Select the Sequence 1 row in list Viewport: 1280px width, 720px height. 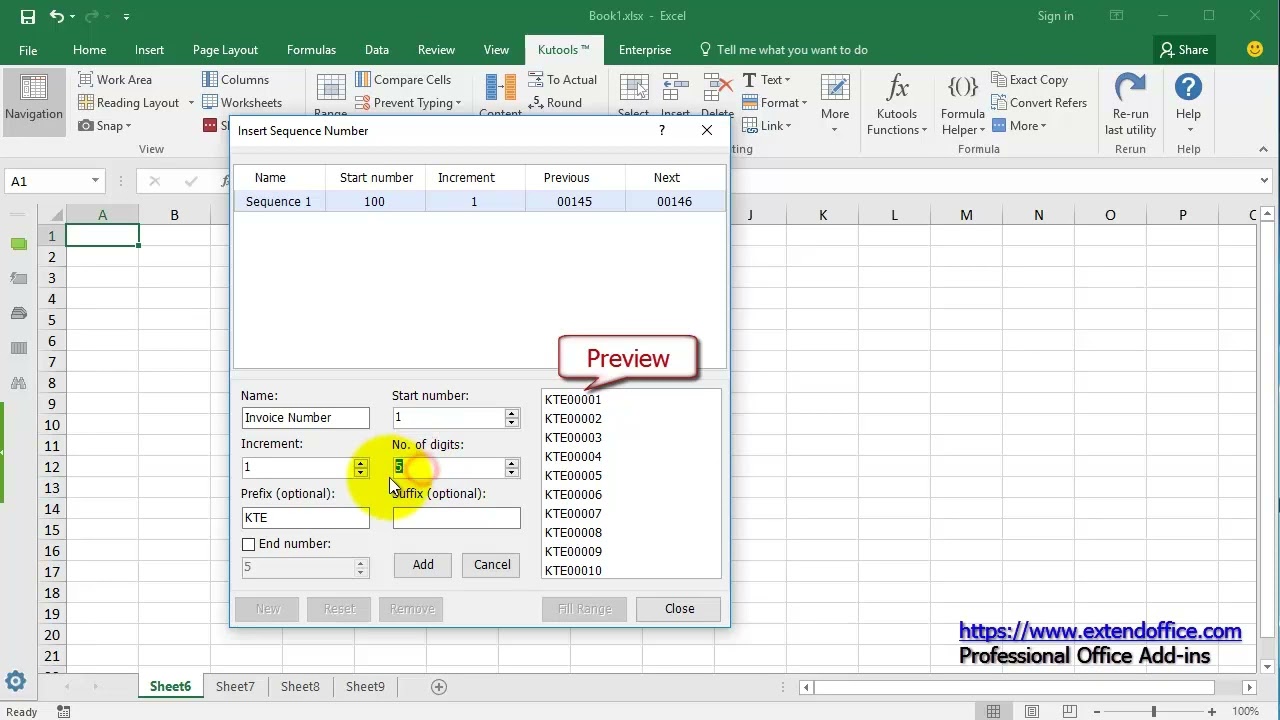(x=480, y=202)
